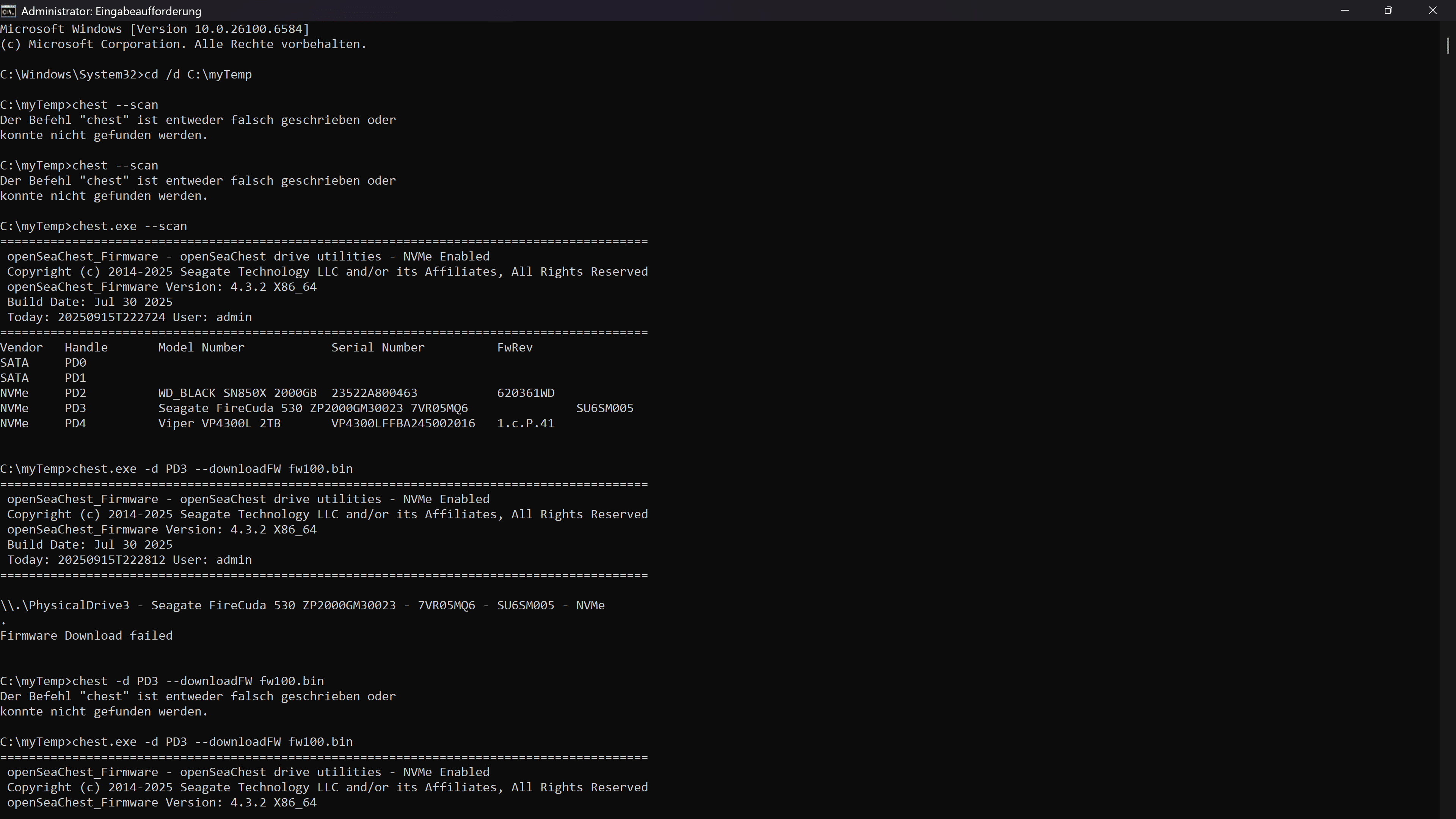The image size is (1456, 819).
Task: Click firmware revision 1.c.P.41
Action: pyautogui.click(x=525, y=424)
